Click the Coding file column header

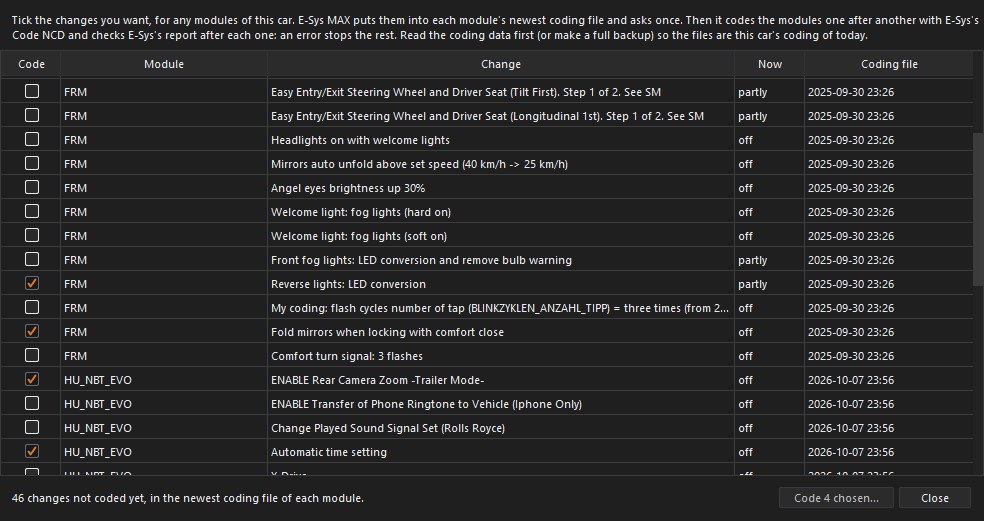click(x=889, y=64)
